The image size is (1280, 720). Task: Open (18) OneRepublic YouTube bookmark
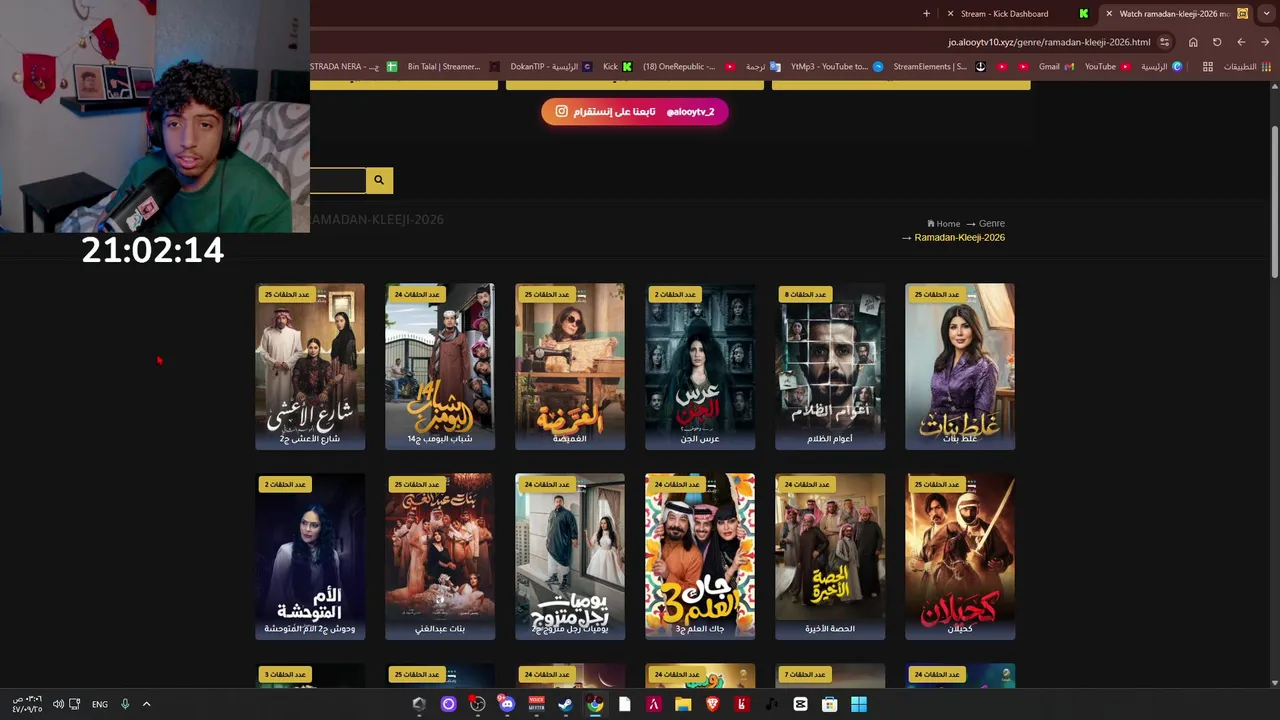pos(688,67)
